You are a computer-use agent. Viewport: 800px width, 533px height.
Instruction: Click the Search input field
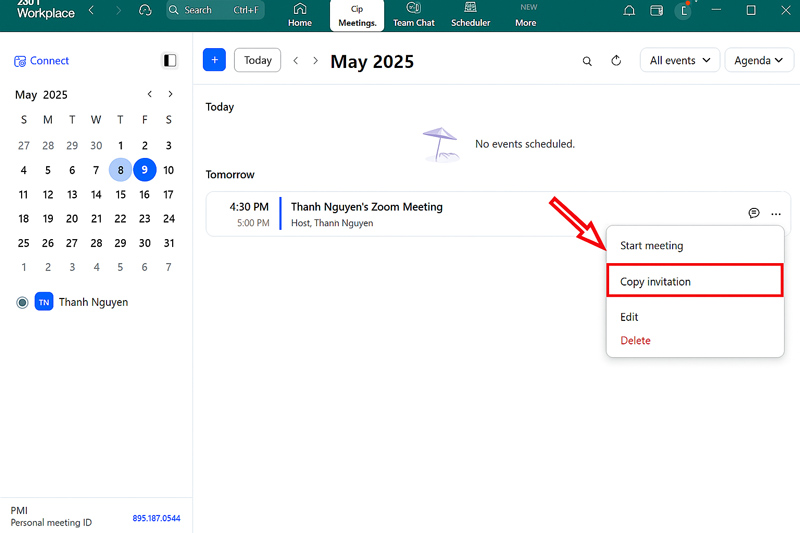tap(214, 10)
